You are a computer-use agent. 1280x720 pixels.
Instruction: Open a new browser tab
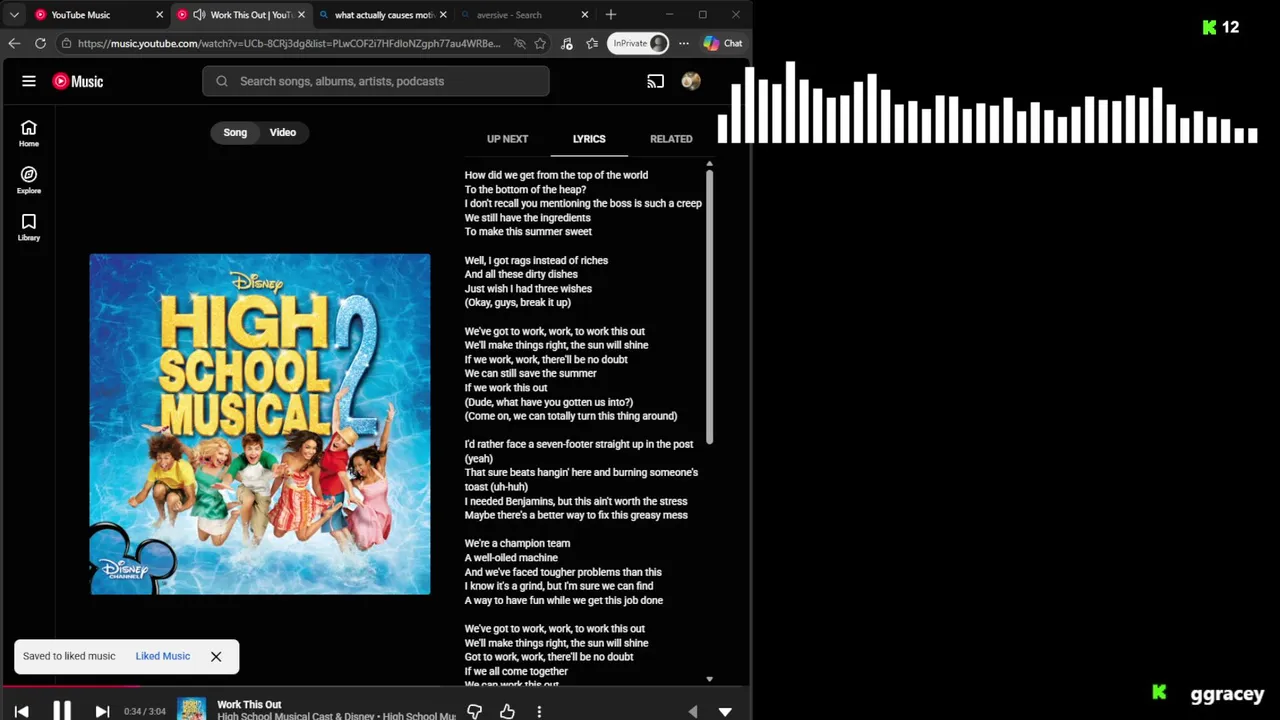pyautogui.click(x=611, y=15)
